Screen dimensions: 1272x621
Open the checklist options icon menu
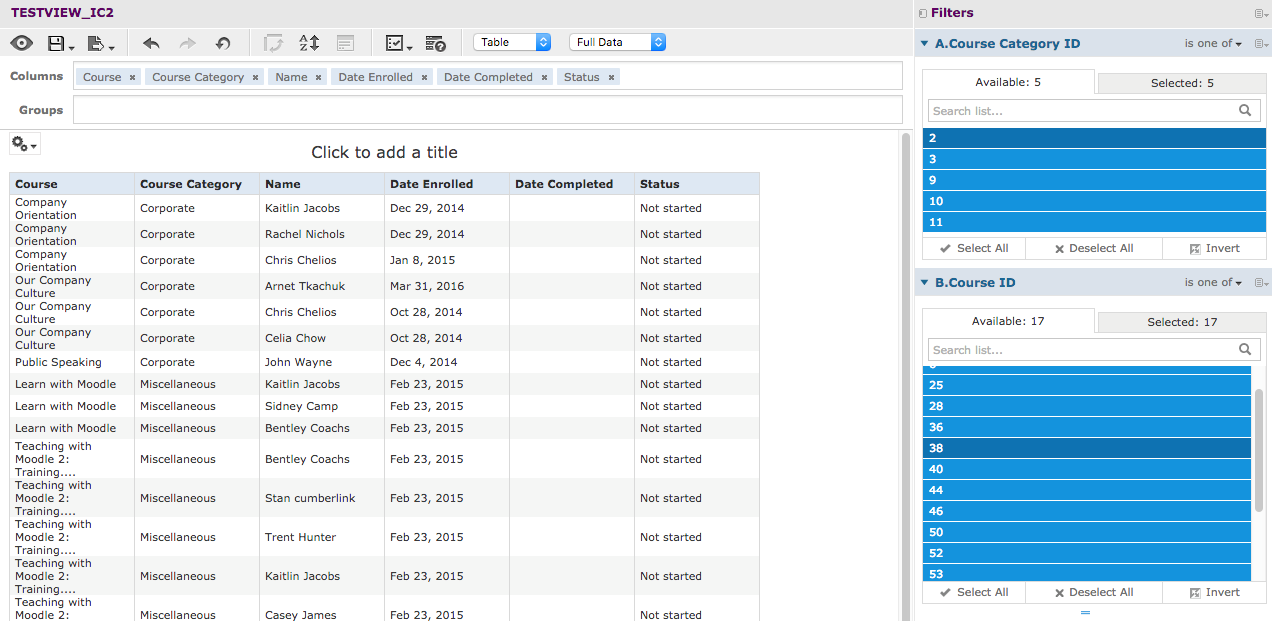click(x=398, y=43)
